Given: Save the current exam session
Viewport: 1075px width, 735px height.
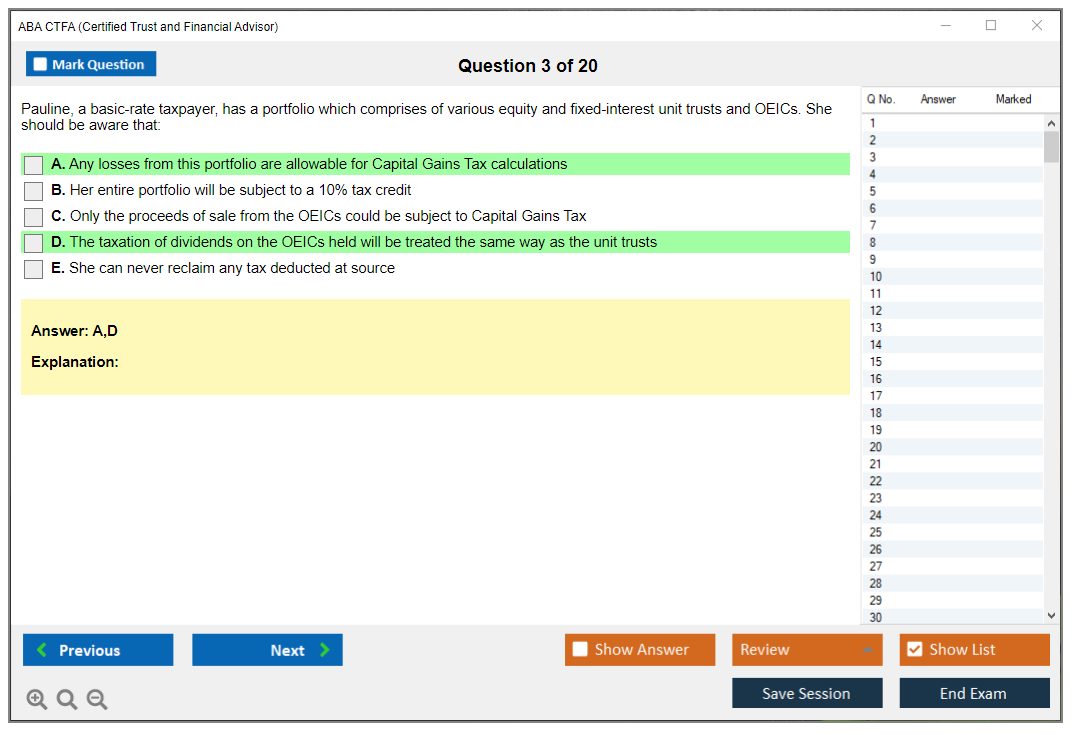Looking at the screenshot, I should (807, 693).
